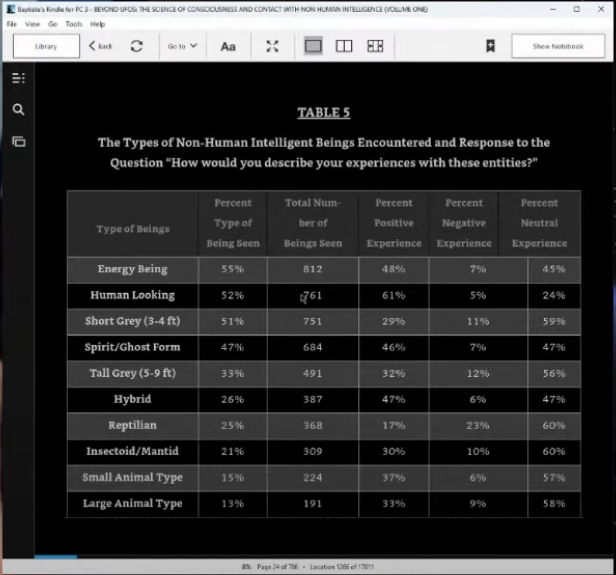Click the sync refresh icon

pos(136,46)
